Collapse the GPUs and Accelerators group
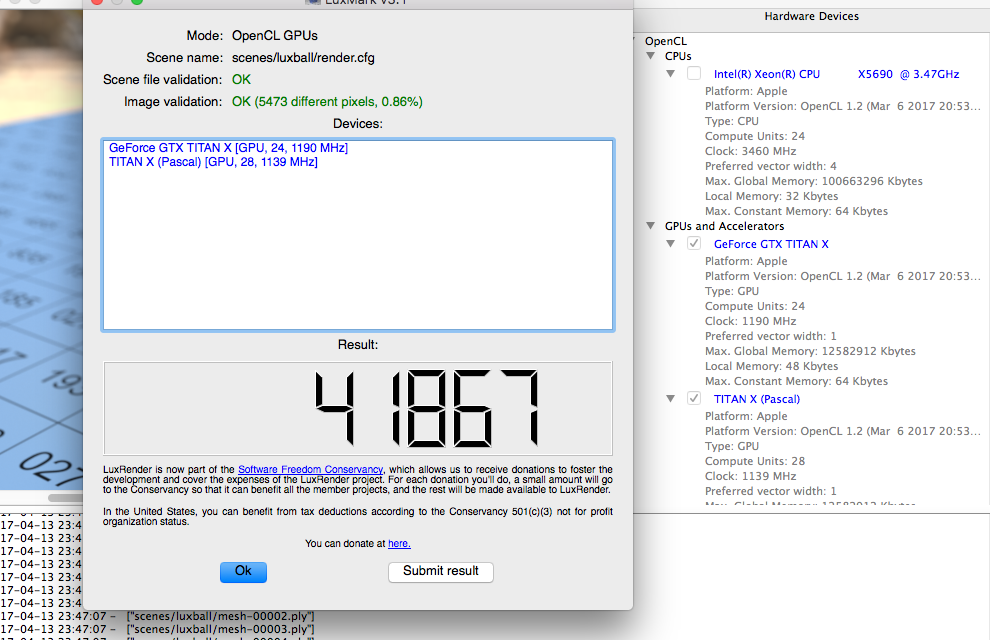Viewport: 990px width, 640px height. point(651,226)
